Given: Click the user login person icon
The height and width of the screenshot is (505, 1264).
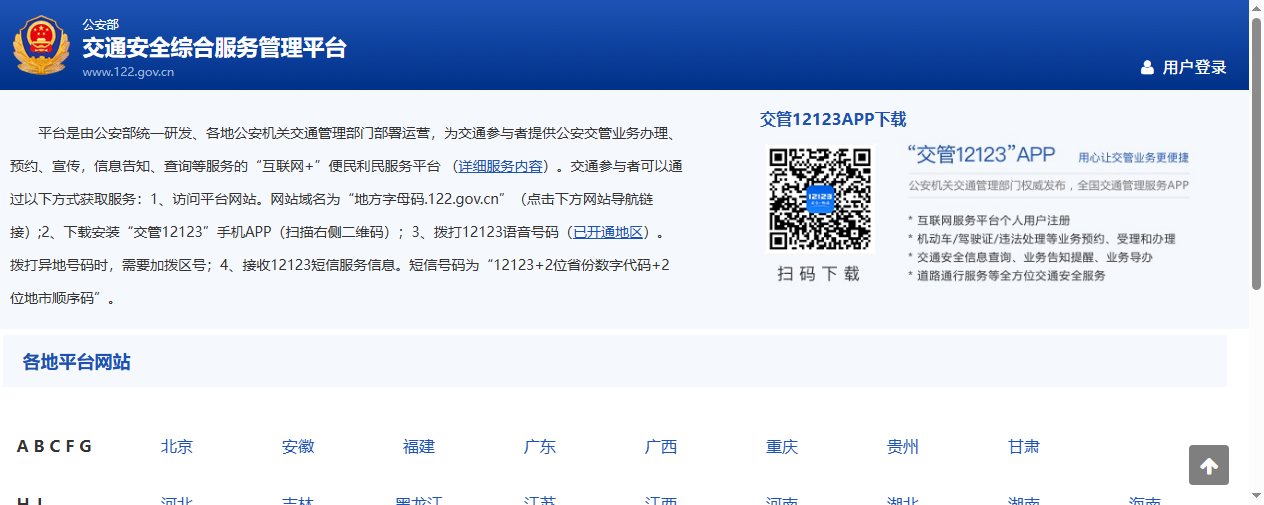Looking at the screenshot, I should [x=1147, y=68].
